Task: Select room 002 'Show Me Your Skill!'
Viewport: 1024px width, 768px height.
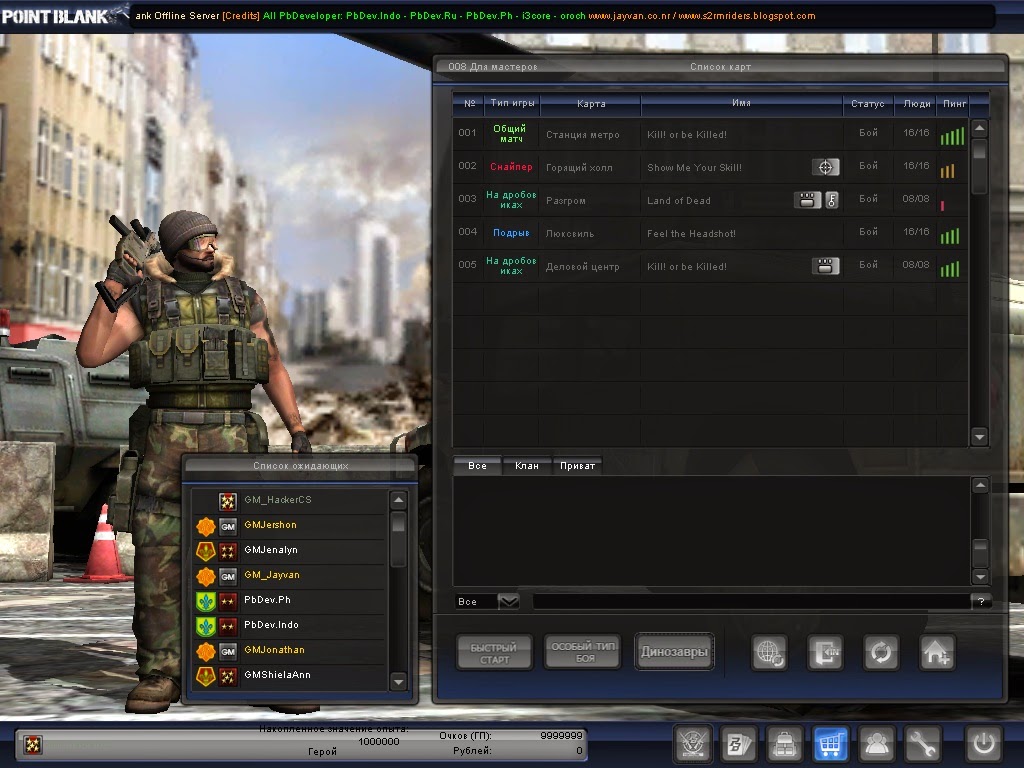Action: 711,167
